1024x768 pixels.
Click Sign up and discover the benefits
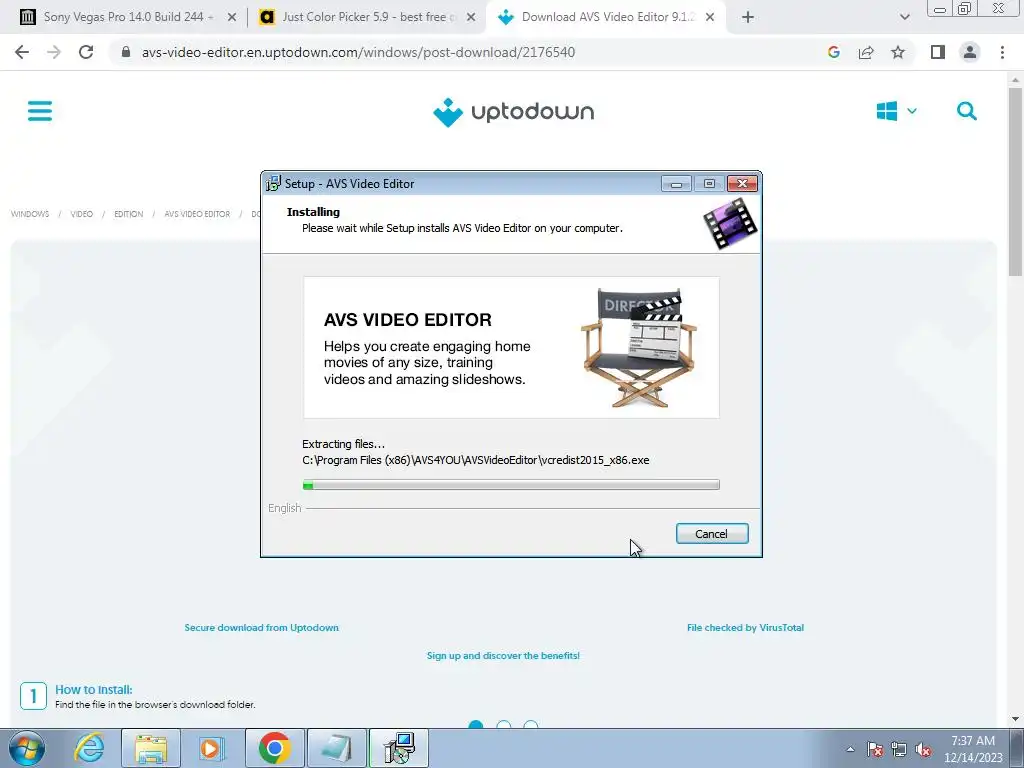(503, 656)
